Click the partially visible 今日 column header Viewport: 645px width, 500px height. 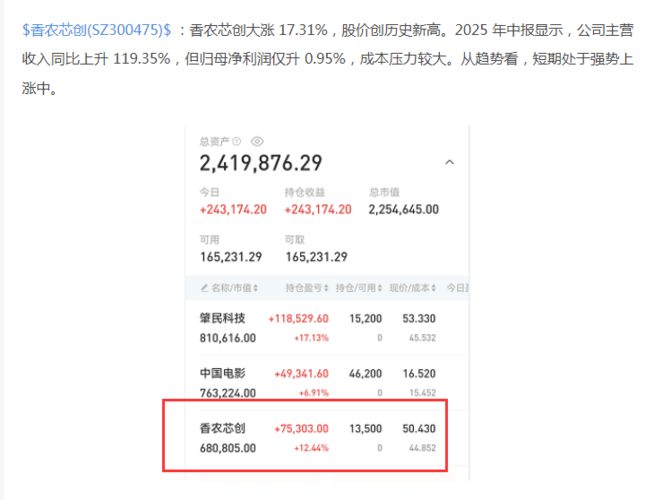click(457, 288)
